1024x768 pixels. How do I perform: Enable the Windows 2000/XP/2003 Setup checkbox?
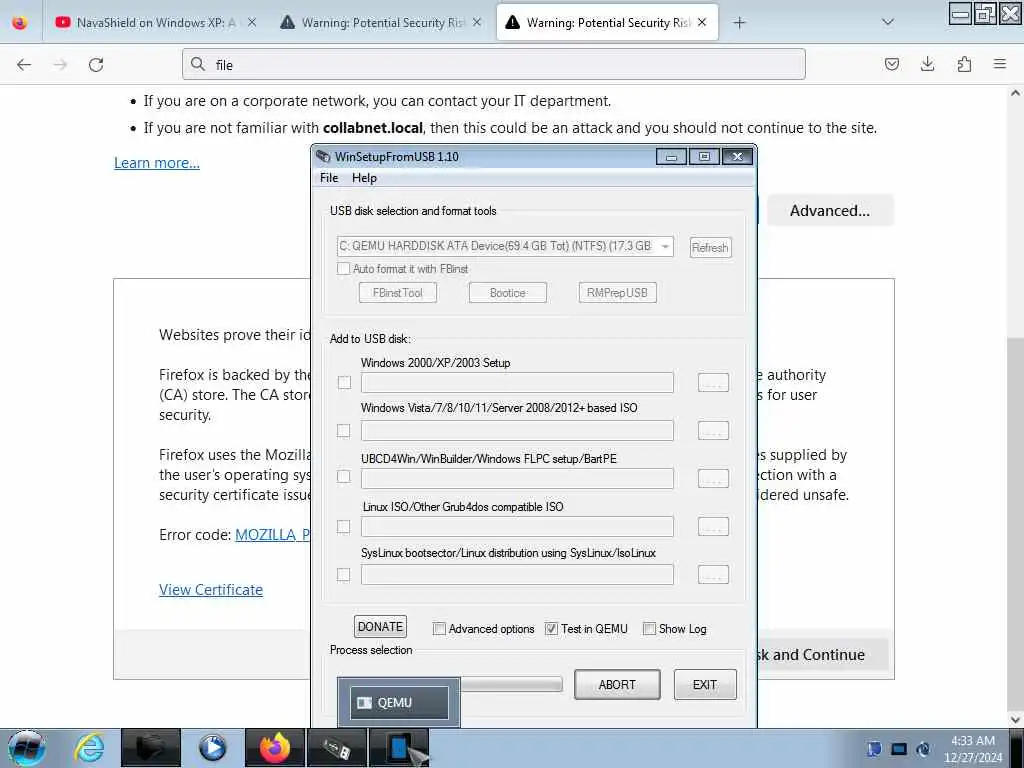[x=344, y=382]
